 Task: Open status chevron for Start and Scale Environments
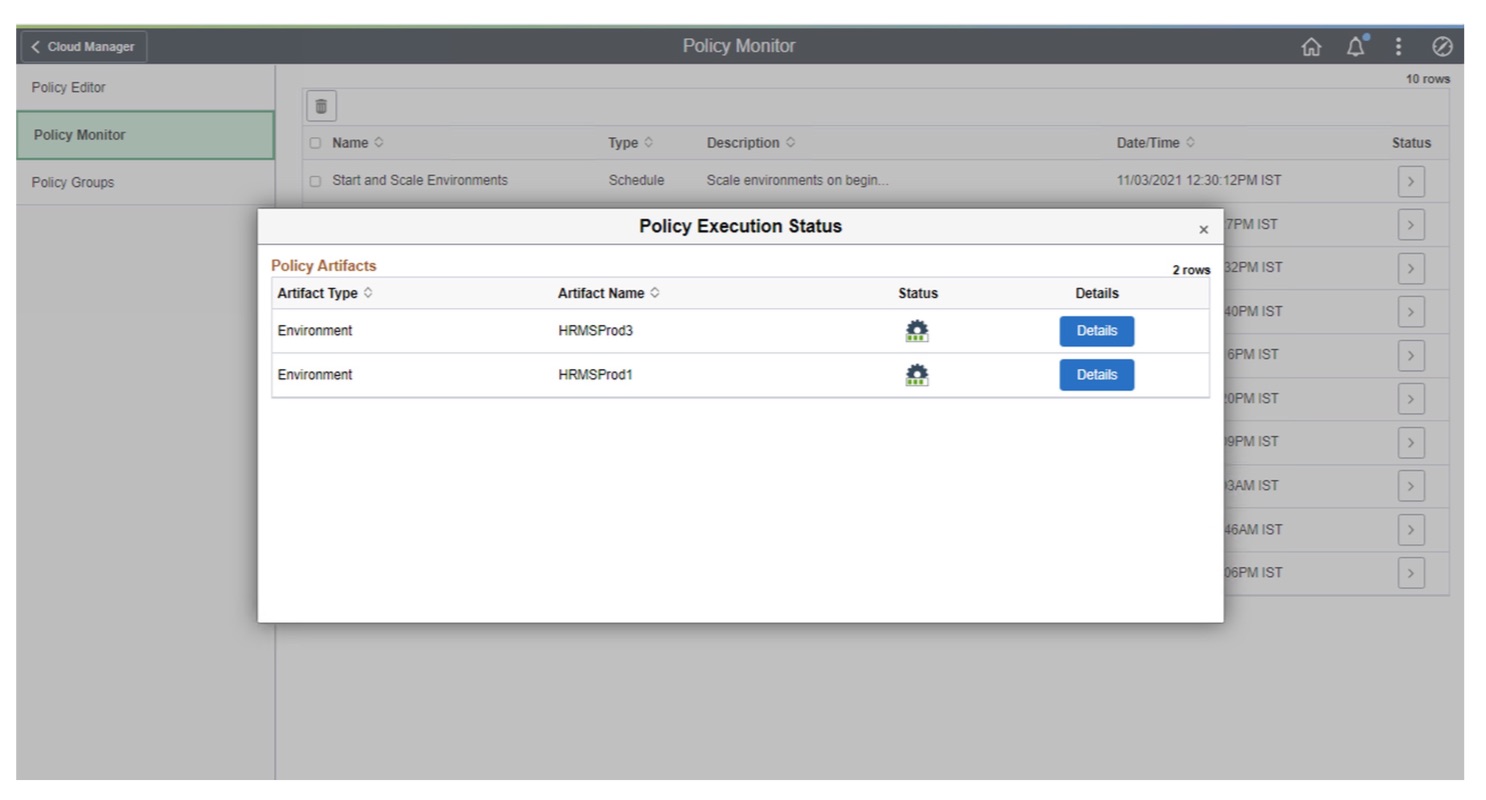click(x=1411, y=181)
